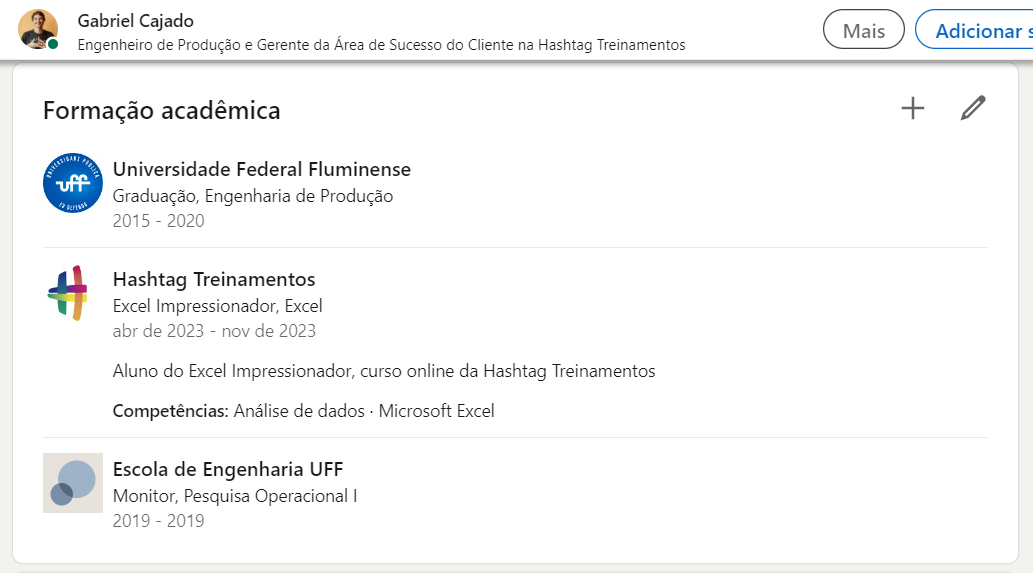Viewport: 1033px width, 573px height.
Task: Open the Universidade Federal Fluminense entry title
Action: click(262, 169)
